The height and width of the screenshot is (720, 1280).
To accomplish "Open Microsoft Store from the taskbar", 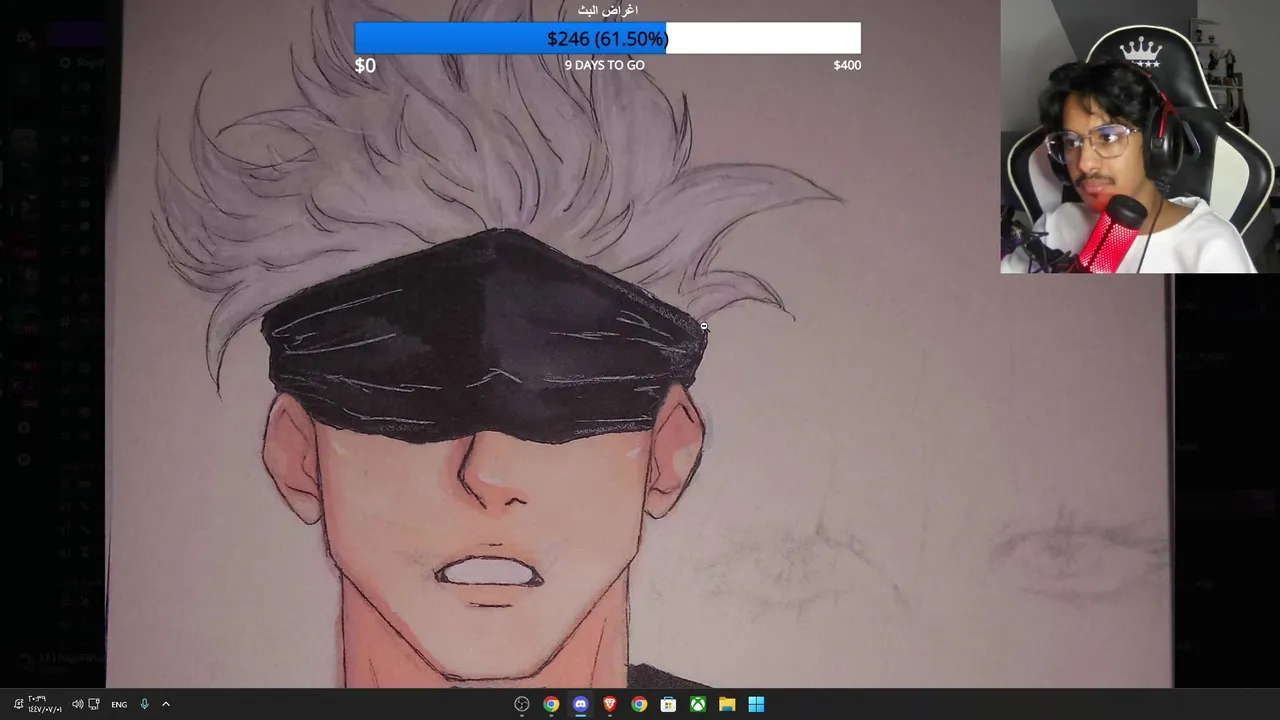I will 668,704.
